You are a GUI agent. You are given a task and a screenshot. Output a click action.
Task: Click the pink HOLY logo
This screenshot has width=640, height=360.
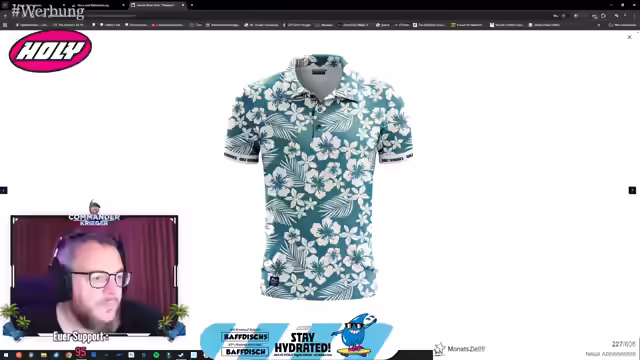tap(50, 51)
